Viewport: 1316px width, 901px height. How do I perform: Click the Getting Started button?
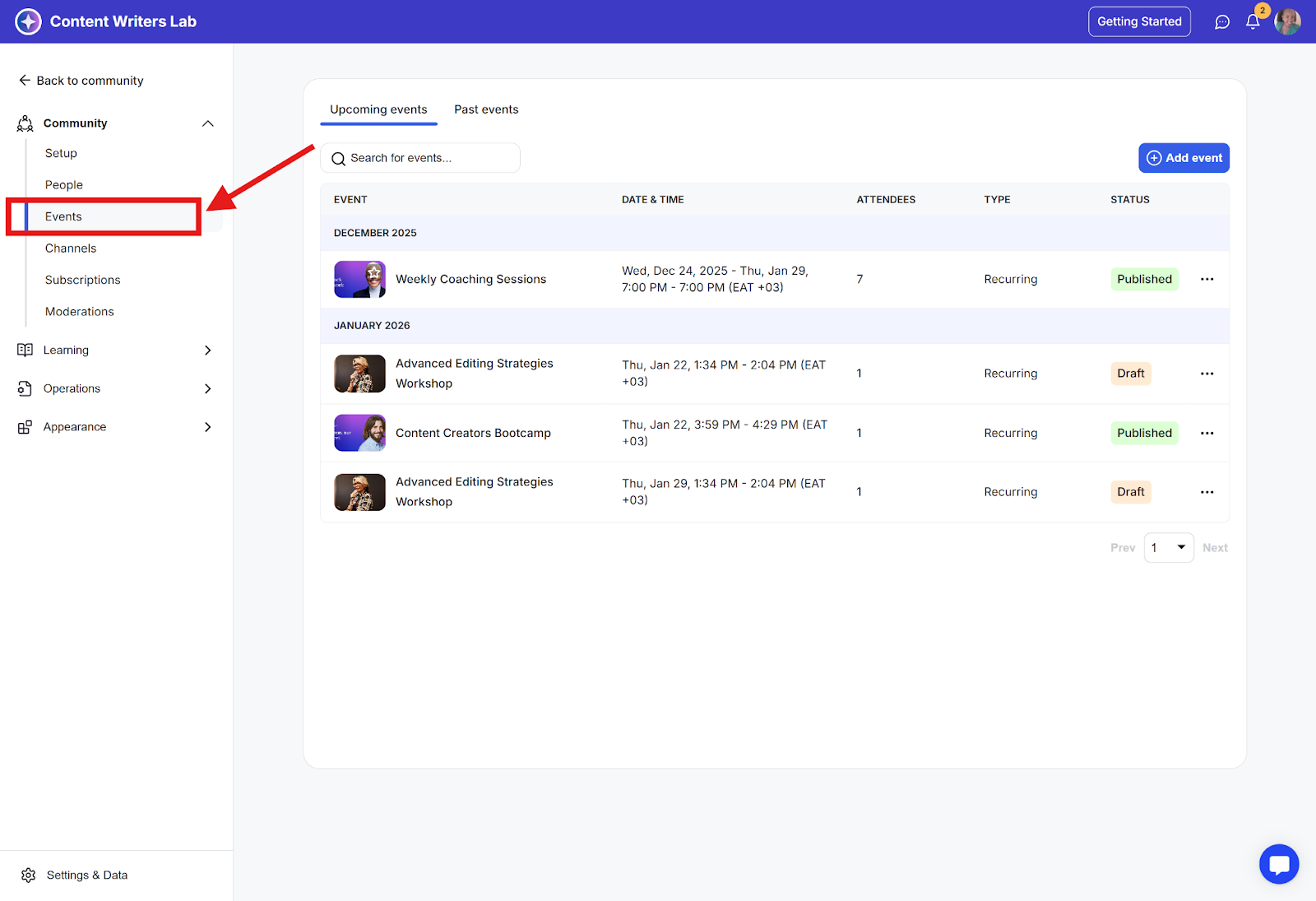[x=1139, y=21]
